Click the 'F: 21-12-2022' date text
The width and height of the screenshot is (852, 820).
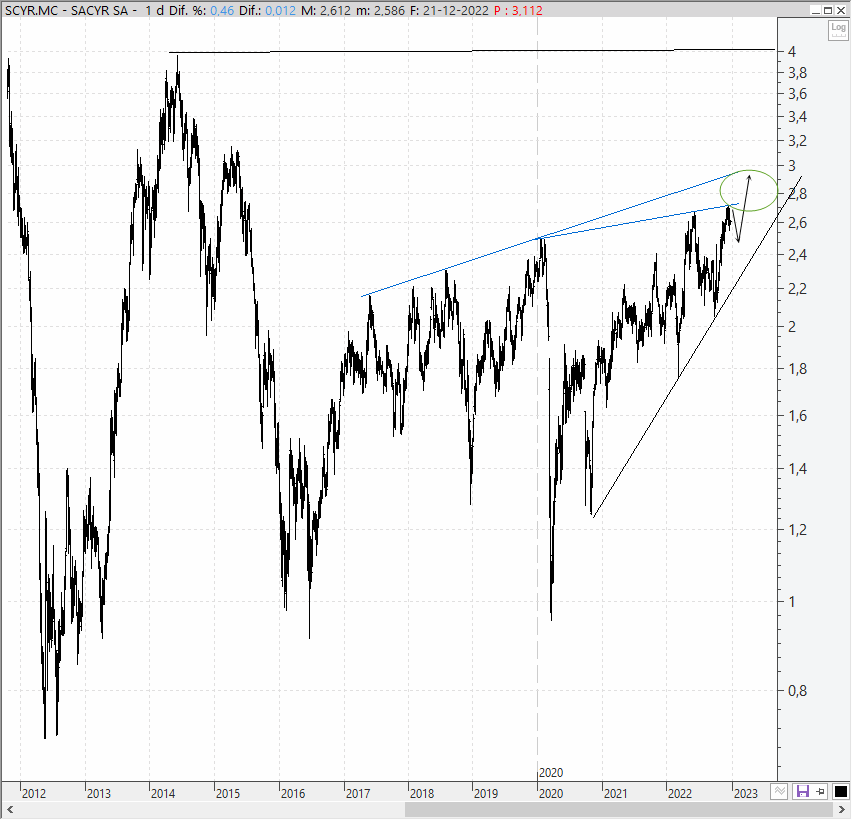[x=449, y=10]
